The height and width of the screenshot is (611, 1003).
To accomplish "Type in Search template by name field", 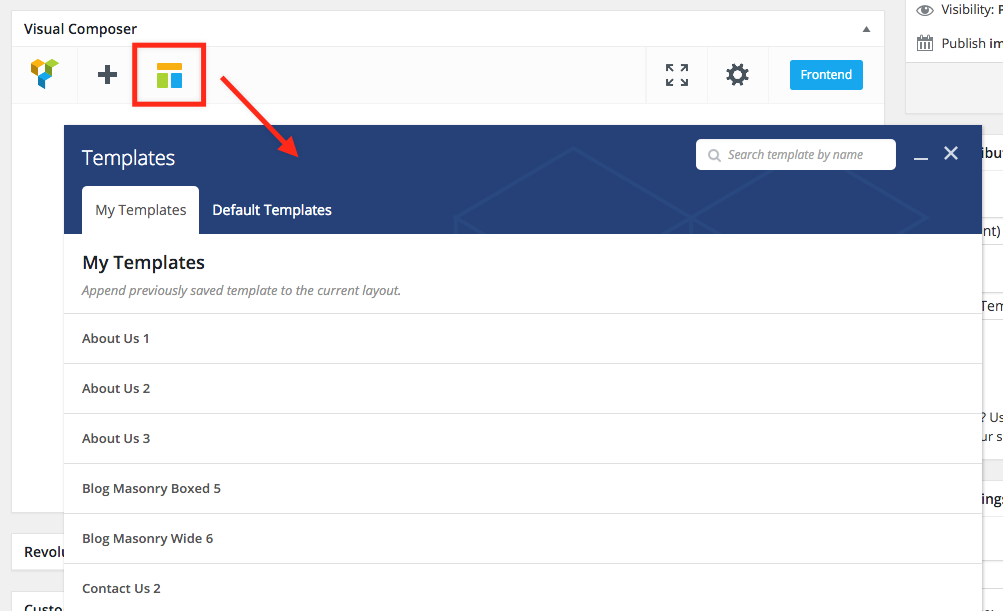I will (x=805, y=155).
